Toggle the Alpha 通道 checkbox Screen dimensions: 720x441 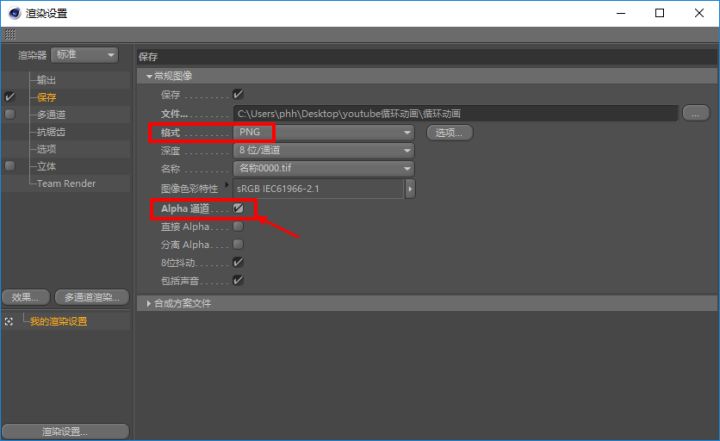tap(238, 208)
